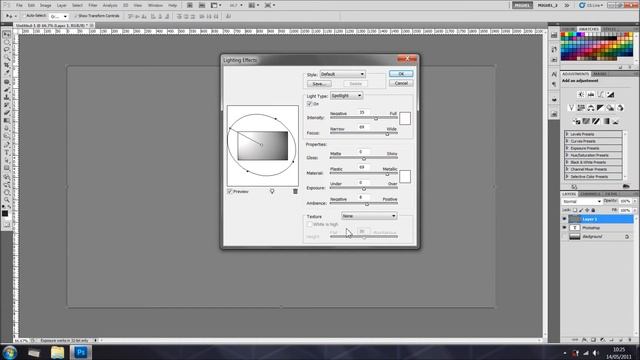Hide Layer 1 using eye icon
The height and width of the screenshot is (360, 640).
pos(564,219)
